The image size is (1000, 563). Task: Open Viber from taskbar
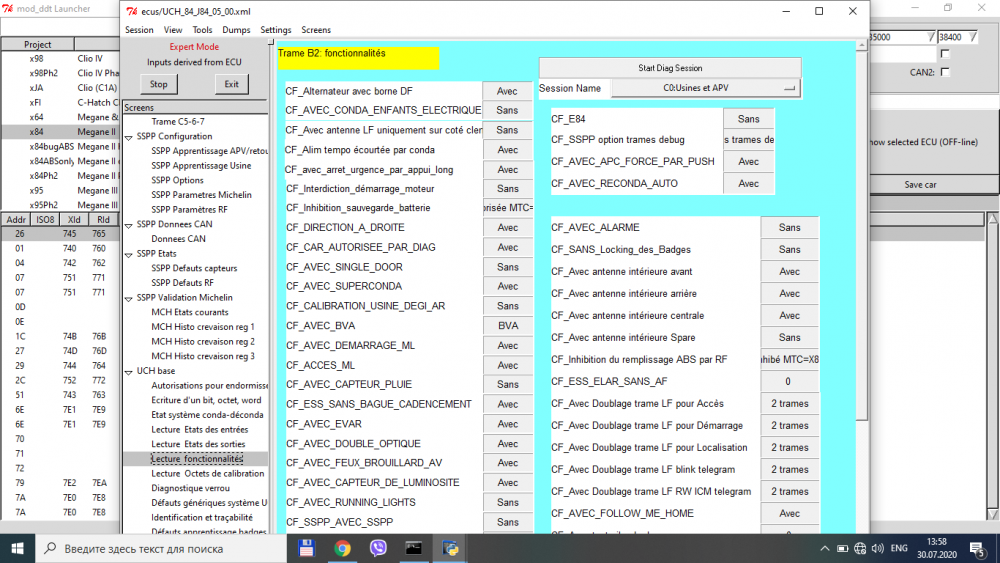378,548
